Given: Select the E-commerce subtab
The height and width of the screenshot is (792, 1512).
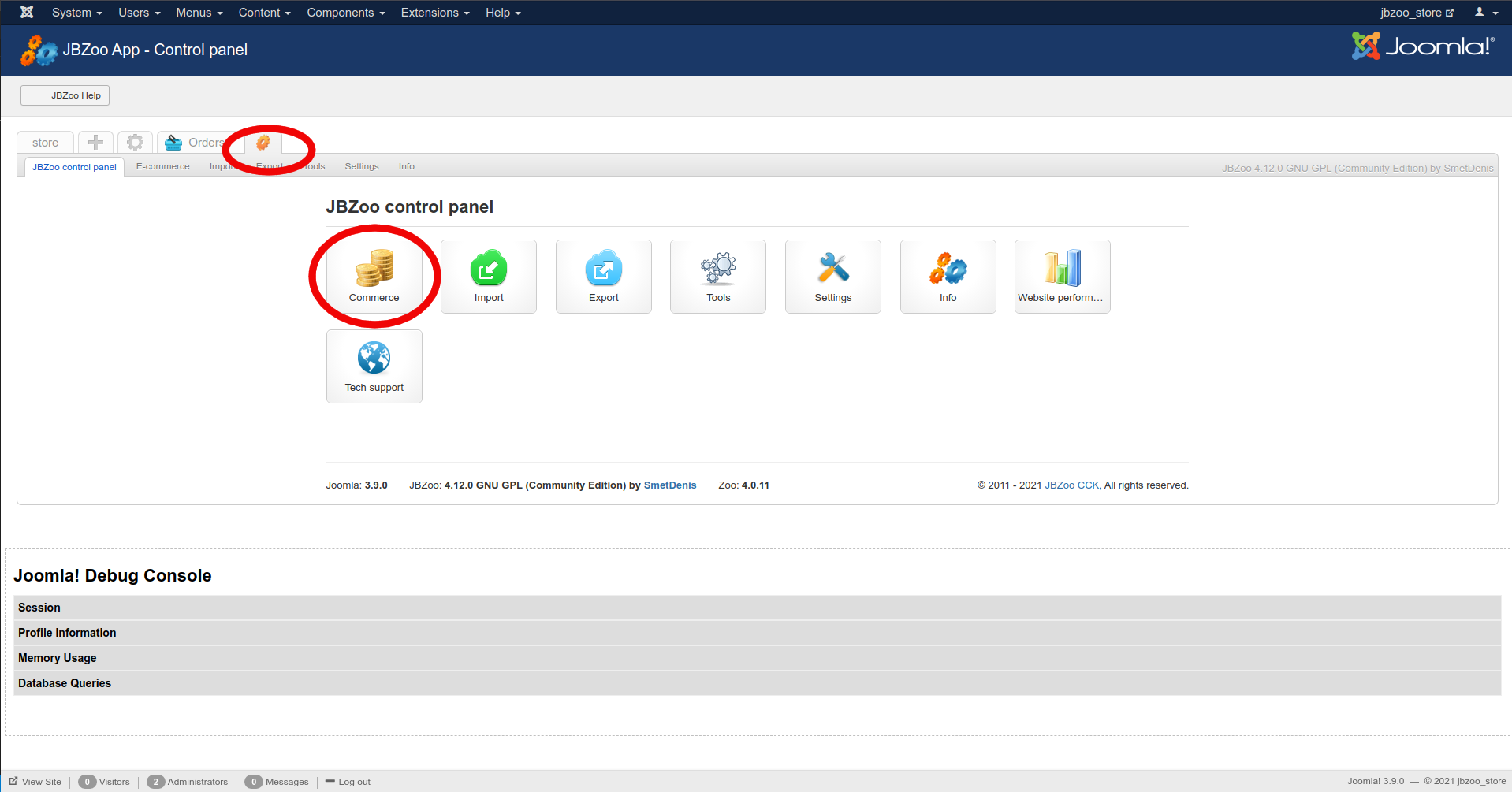Looking at the screenshot, I should tap(162, 166).
